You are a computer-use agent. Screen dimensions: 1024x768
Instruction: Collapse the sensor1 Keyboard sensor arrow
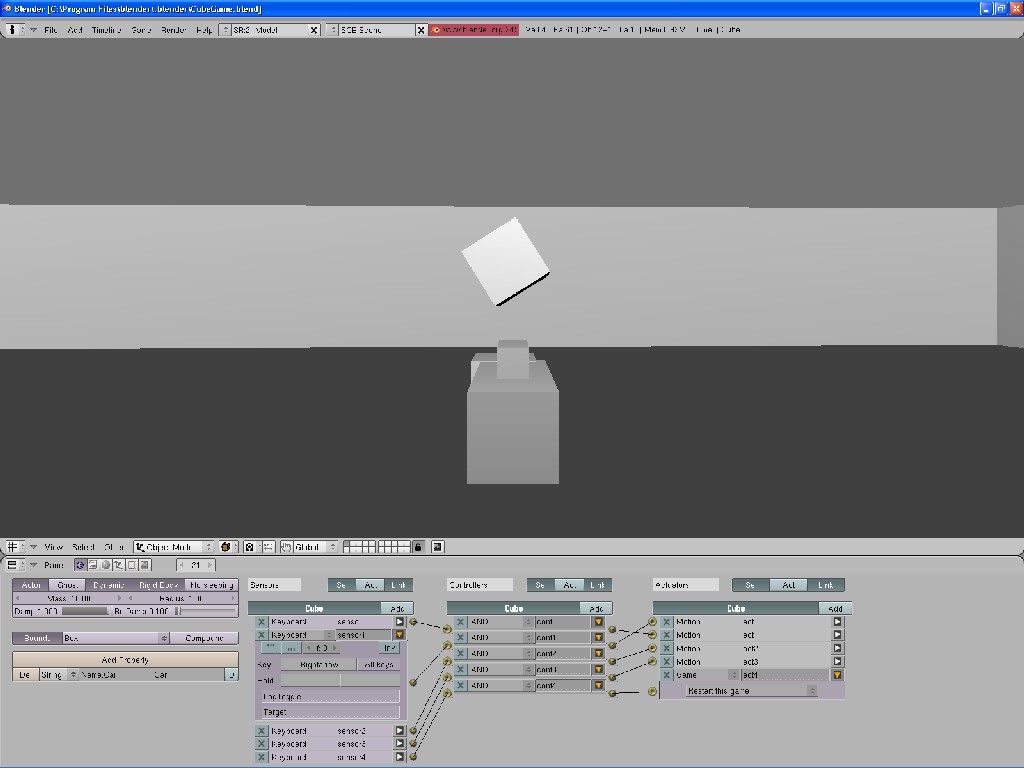tap(400, 635)
